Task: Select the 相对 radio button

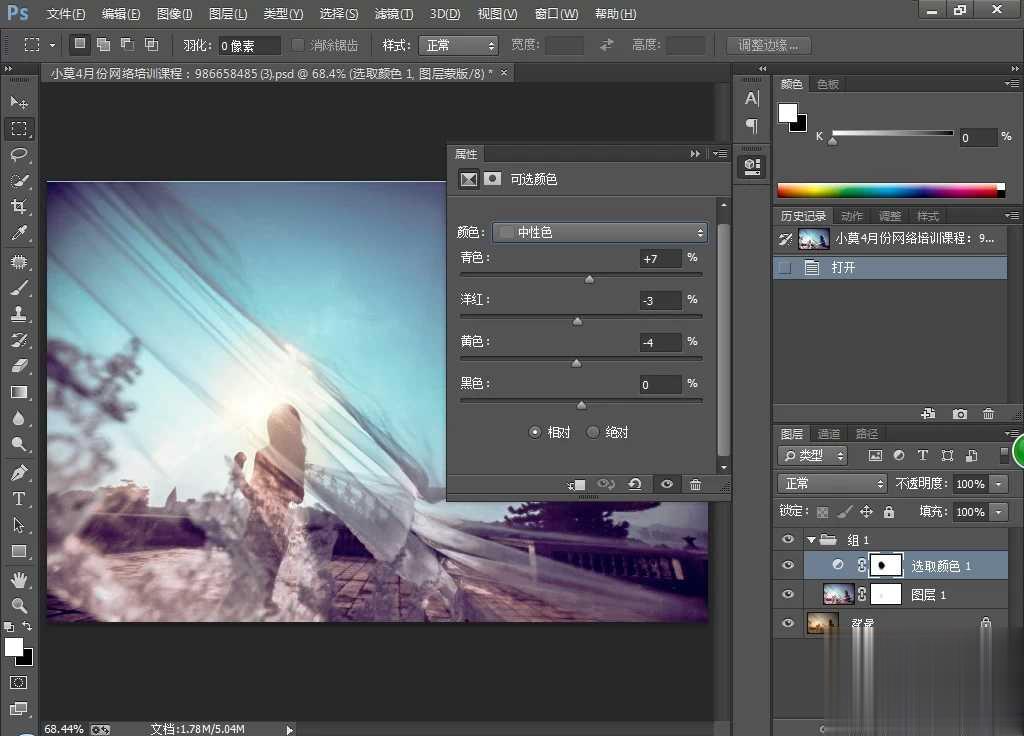Action: coord(535,432)
